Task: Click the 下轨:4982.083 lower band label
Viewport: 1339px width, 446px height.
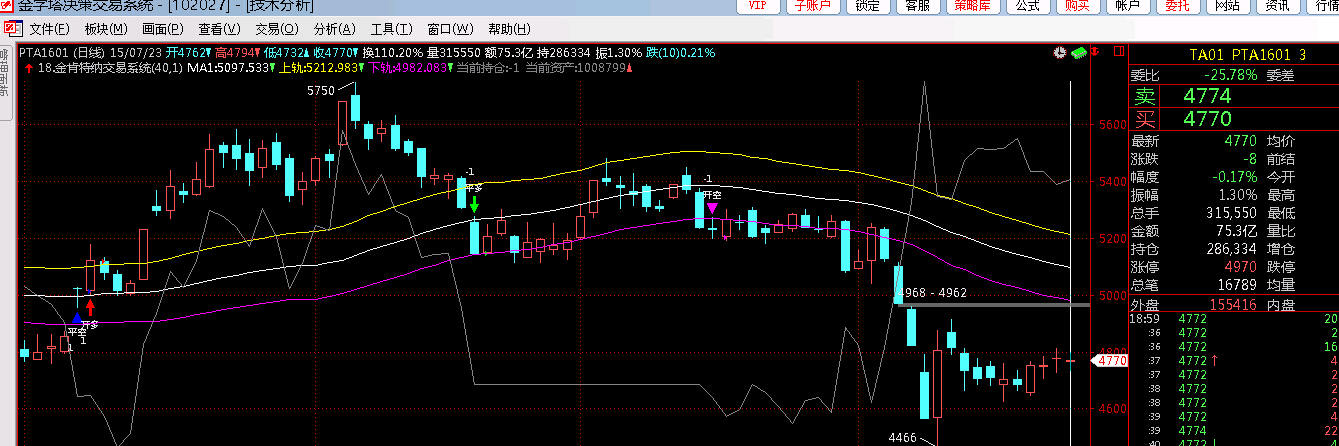Action: point(408,68)
